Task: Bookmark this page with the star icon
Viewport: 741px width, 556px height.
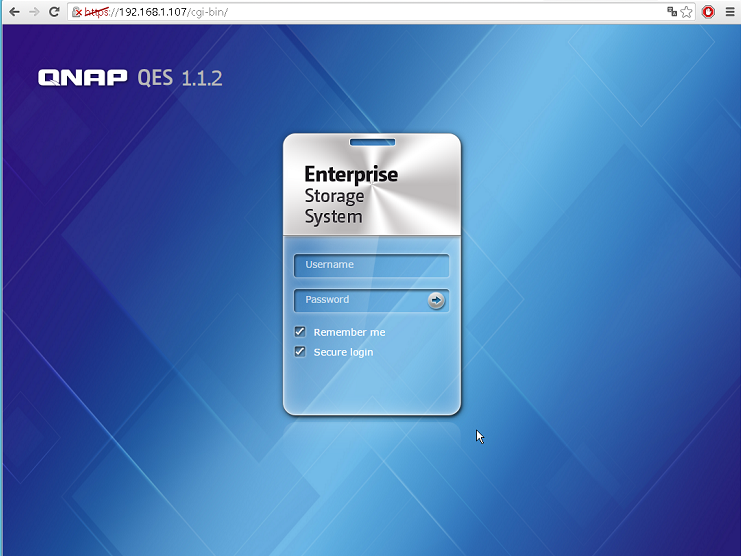Action: pyautogui.click(x=687, y=12)
